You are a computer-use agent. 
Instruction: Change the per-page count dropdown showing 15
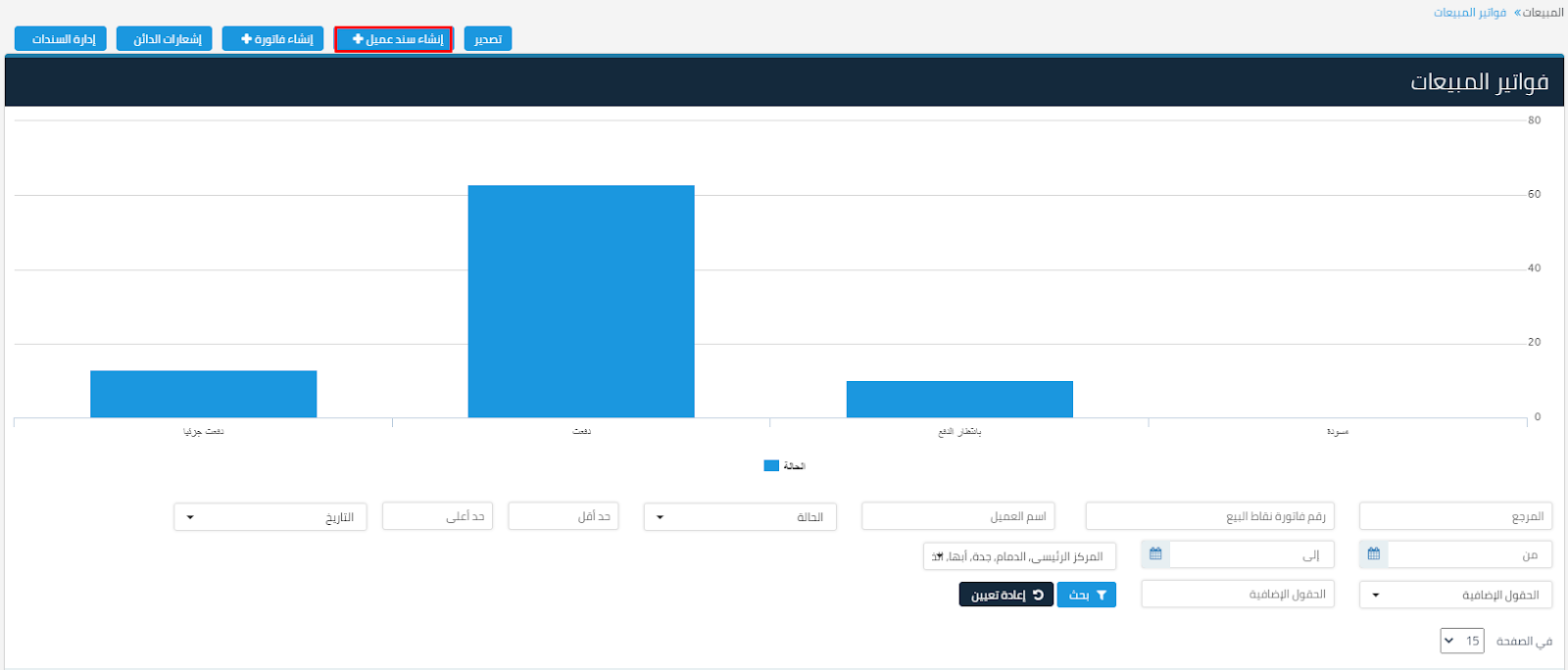coord(1461,641)
